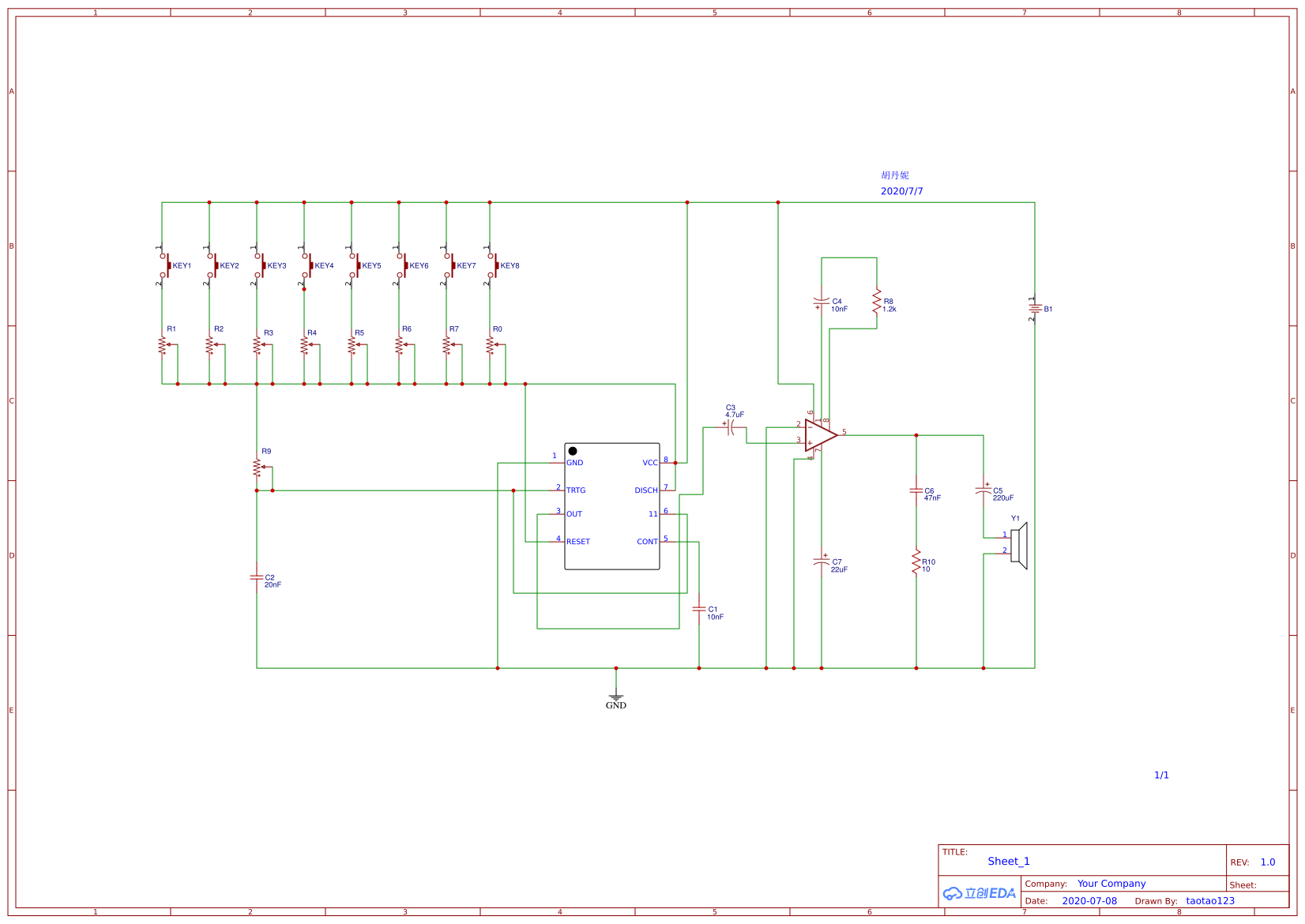This screenshot has width=1305, height=924.
Task: Select the GND ground symbol
Action: [616, 697]
